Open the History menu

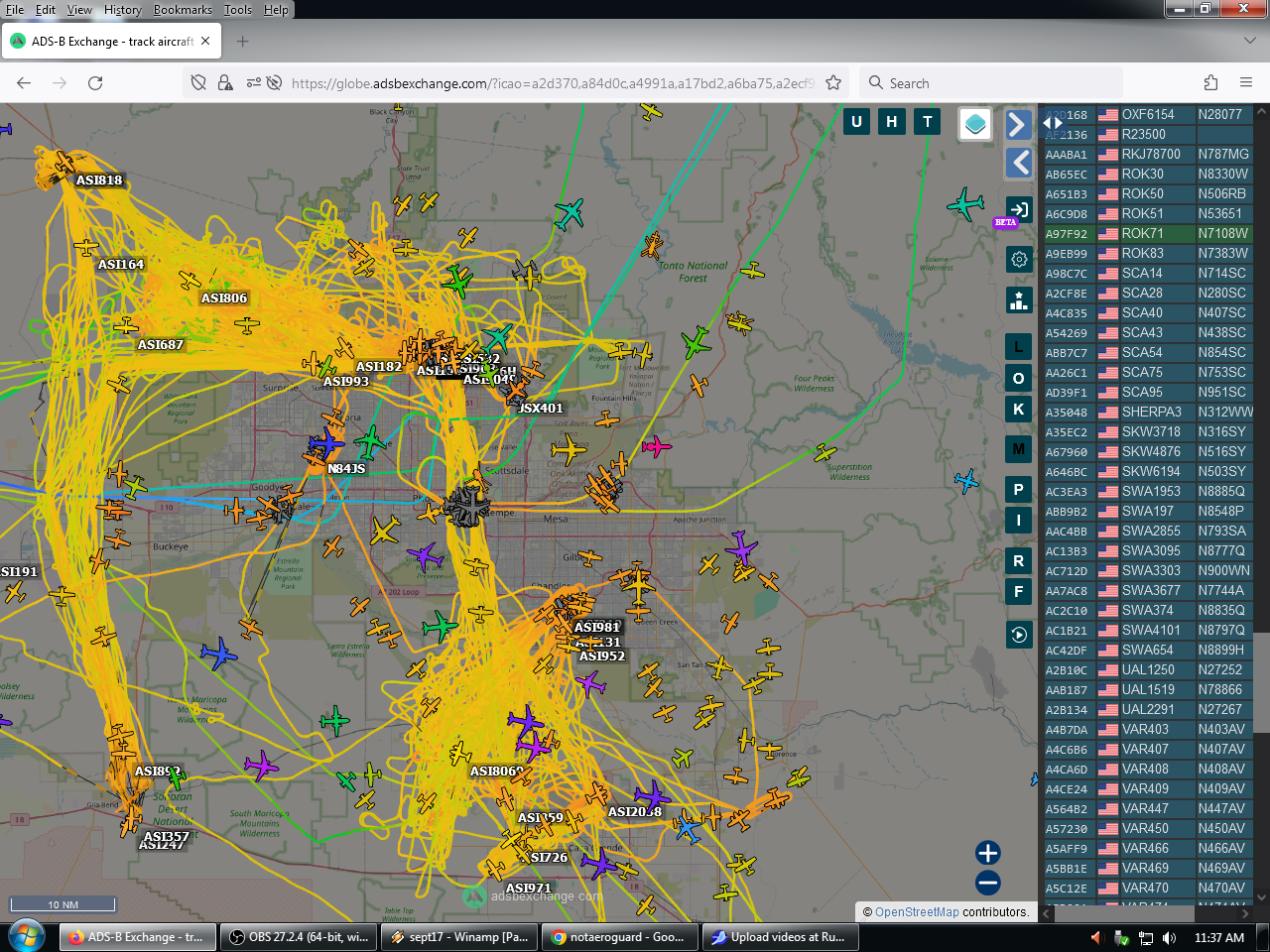(123, 10)
